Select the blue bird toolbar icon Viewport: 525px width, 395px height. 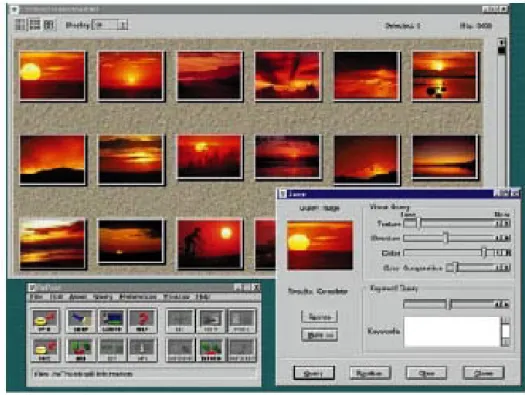[80, 321]
